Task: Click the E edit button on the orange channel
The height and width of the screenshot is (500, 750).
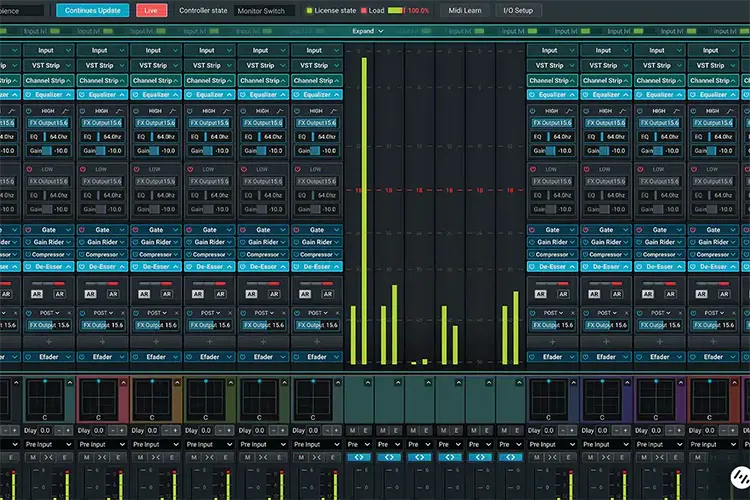Action: pos(172,458)
